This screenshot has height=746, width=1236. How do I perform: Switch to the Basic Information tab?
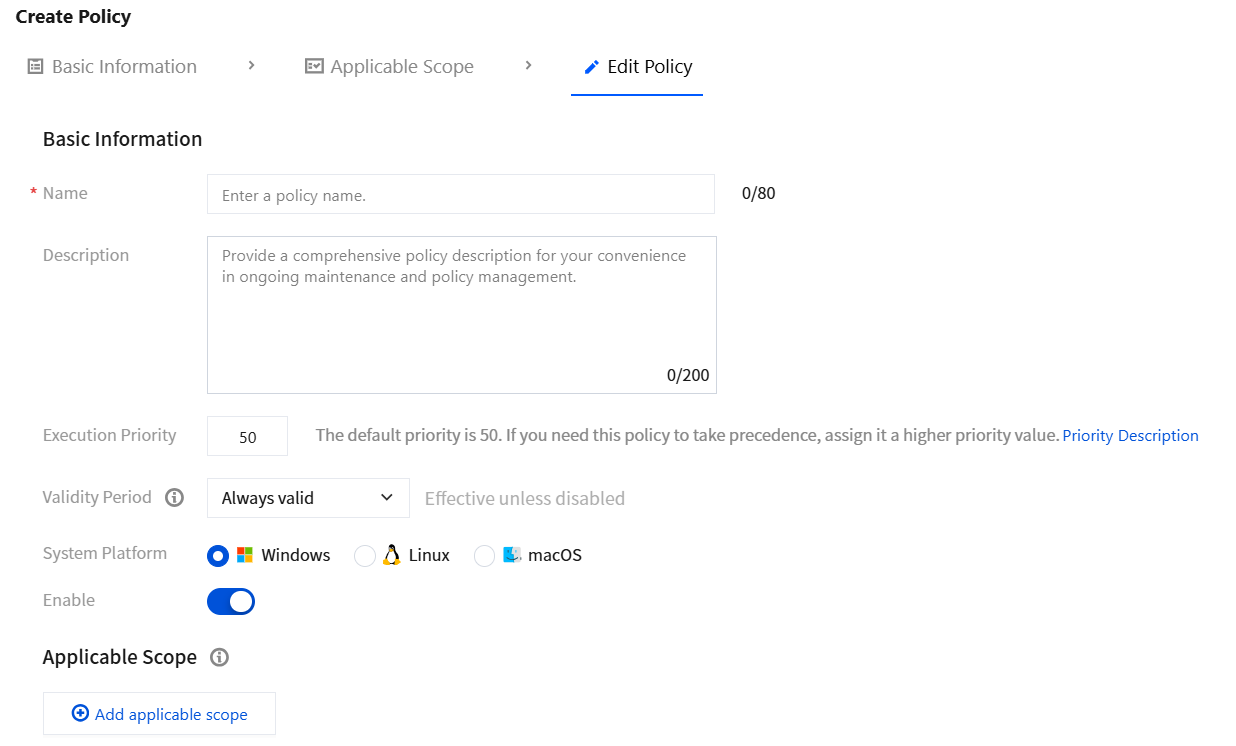(x=112, y=67)
